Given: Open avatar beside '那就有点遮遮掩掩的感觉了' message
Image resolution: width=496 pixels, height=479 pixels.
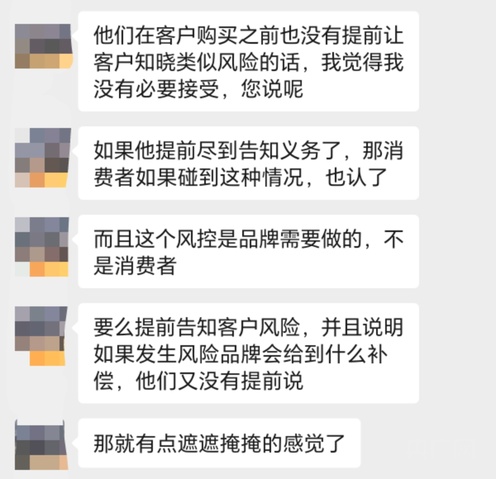Looking at the screenshot, I should pyautogui.click(x=41, y=445).
